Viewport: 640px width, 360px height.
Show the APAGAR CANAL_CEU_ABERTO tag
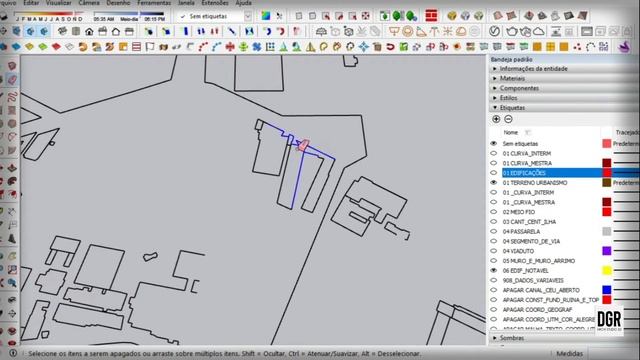click(494, 290)
